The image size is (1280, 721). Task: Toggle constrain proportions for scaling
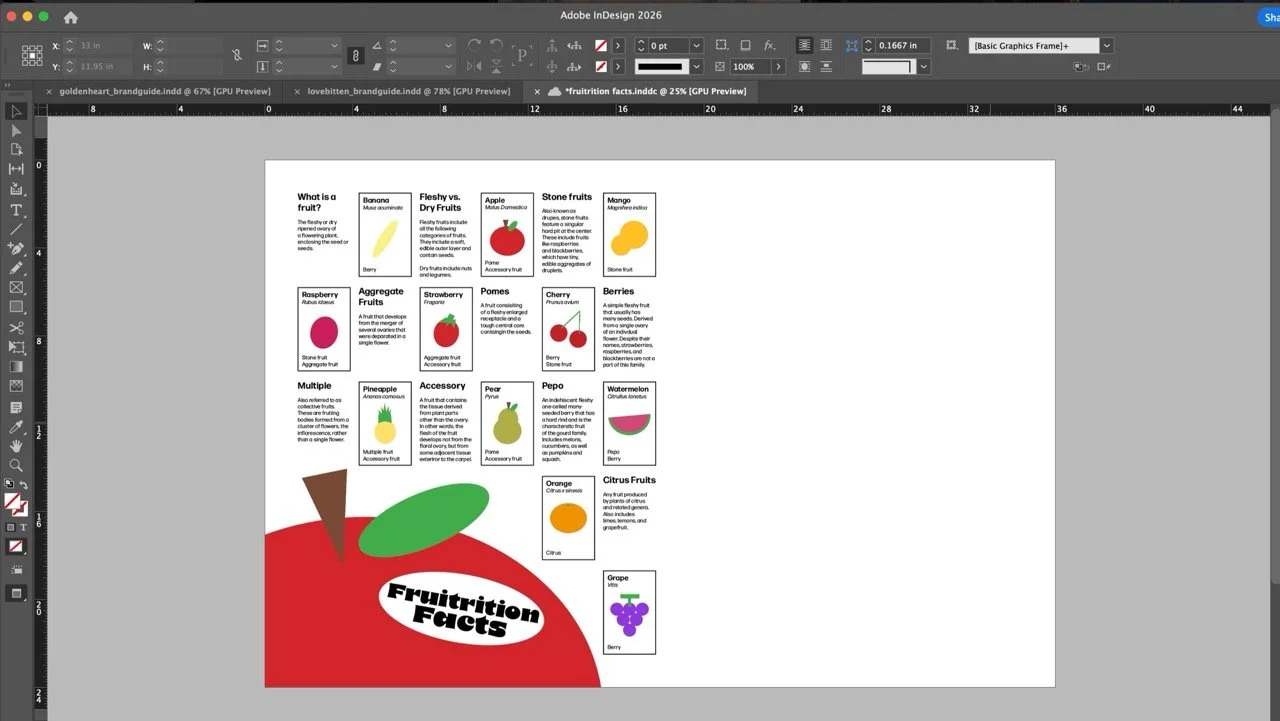(x=355, y=56)
